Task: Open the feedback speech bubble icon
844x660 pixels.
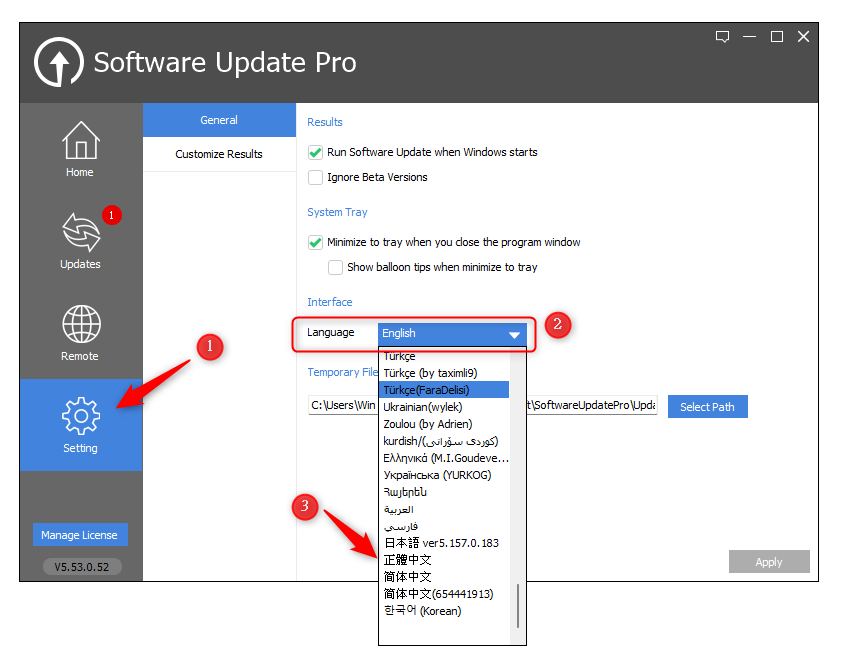Action: [722, 37]
